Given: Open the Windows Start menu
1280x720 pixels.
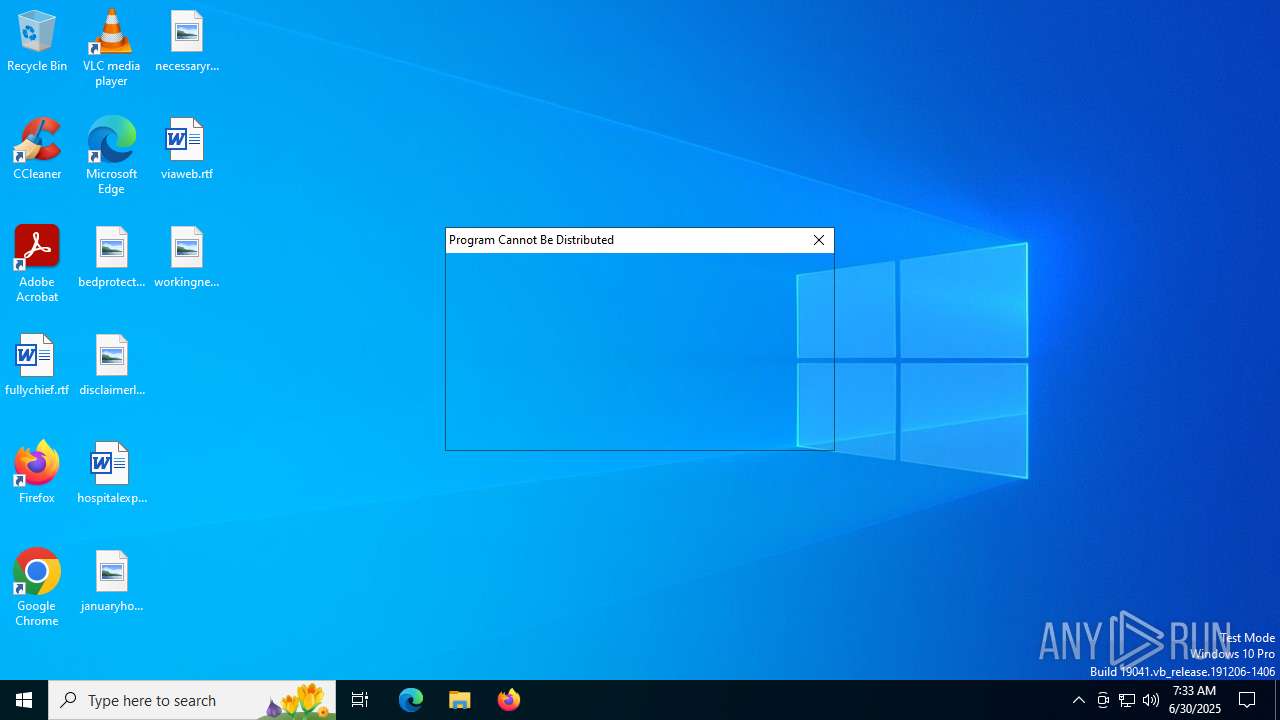Looking at the screenshot, I should coord(24,700).
